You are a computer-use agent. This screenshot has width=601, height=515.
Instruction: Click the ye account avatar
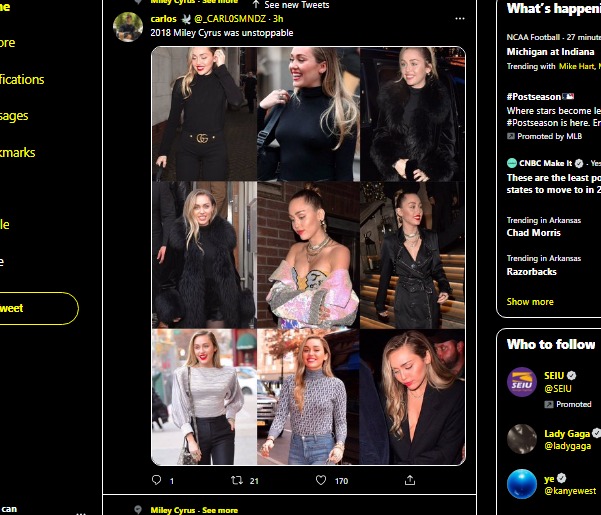(521, 484)
